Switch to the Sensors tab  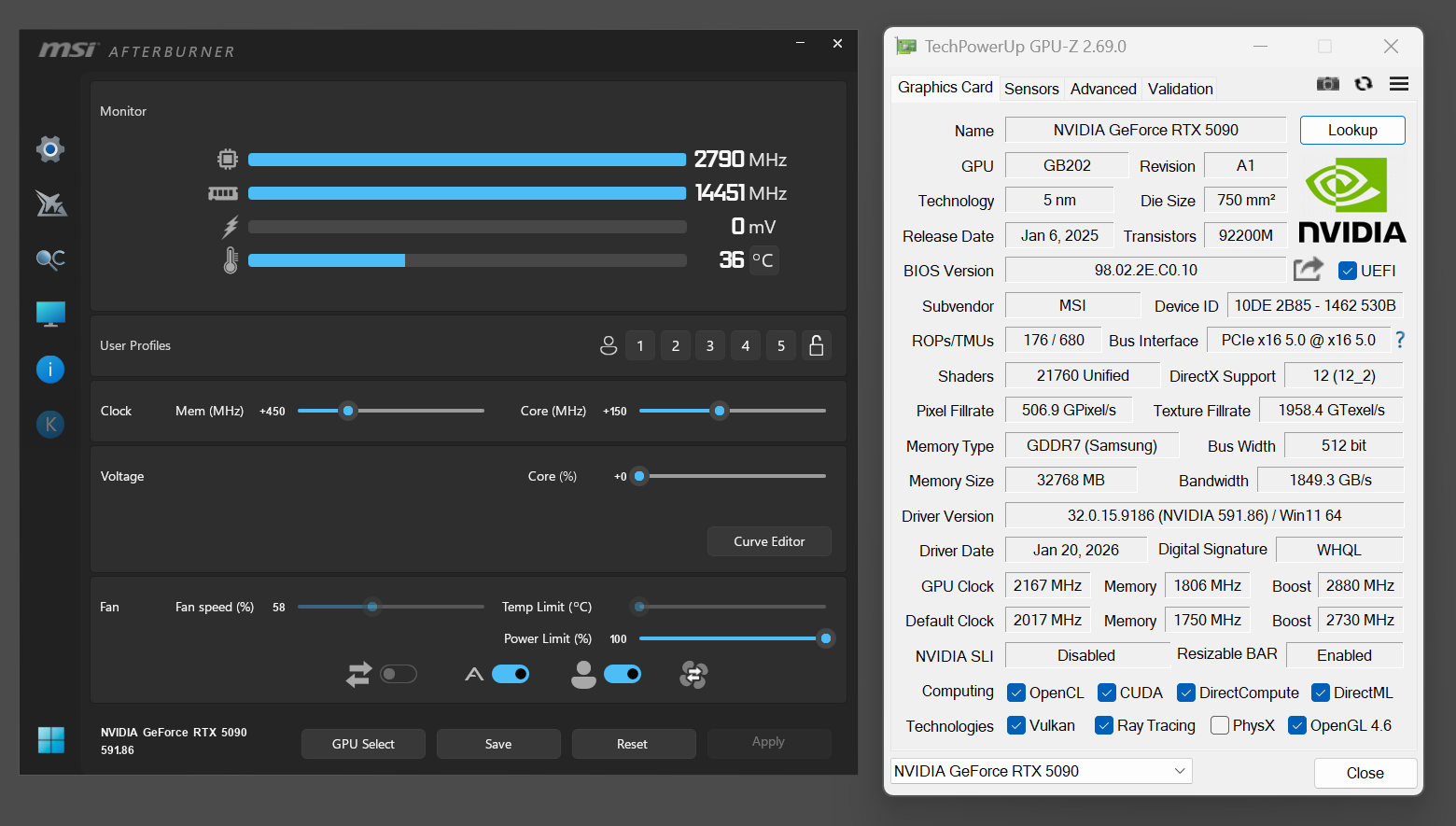(x=1031, y=88)
